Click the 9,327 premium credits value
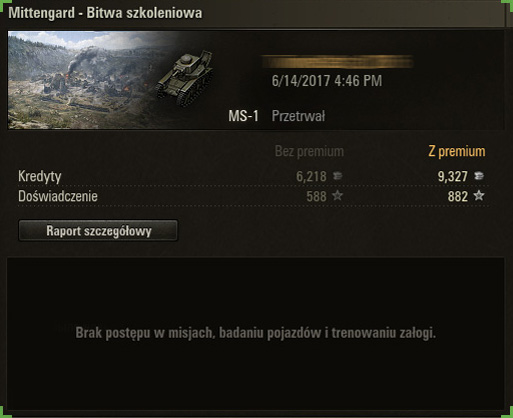Screen dimensions: 513x418 tap(453, 177)
